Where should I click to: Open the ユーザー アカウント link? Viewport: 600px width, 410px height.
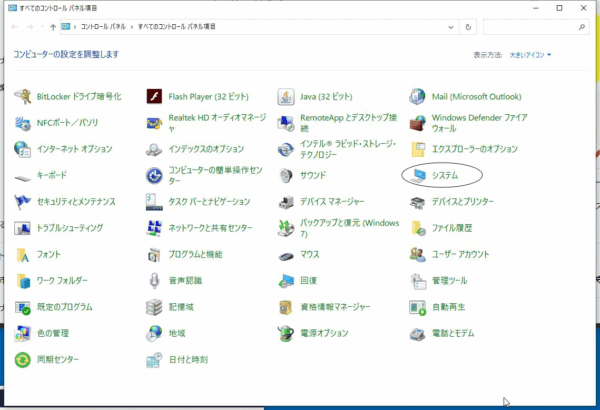point(460,254)
